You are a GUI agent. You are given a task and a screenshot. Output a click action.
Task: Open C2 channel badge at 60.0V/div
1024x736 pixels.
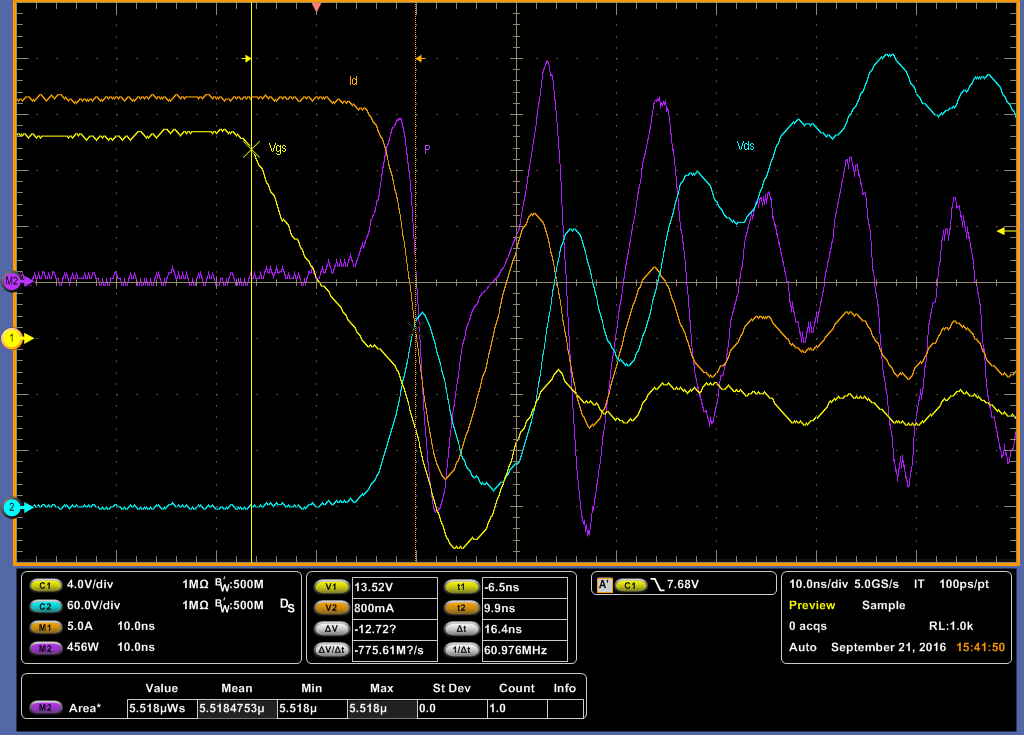46,605
